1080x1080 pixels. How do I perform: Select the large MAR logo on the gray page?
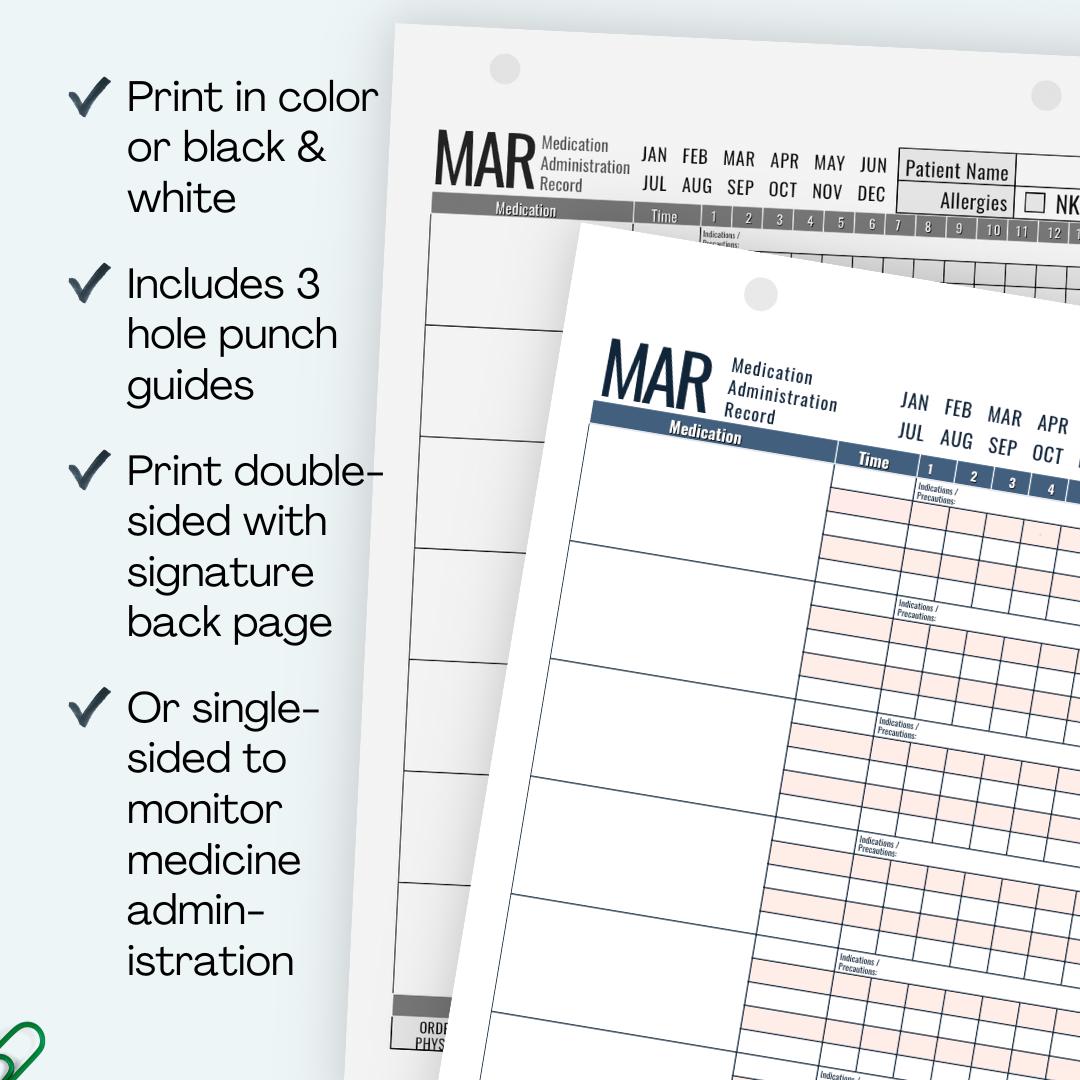coord(485,160)
